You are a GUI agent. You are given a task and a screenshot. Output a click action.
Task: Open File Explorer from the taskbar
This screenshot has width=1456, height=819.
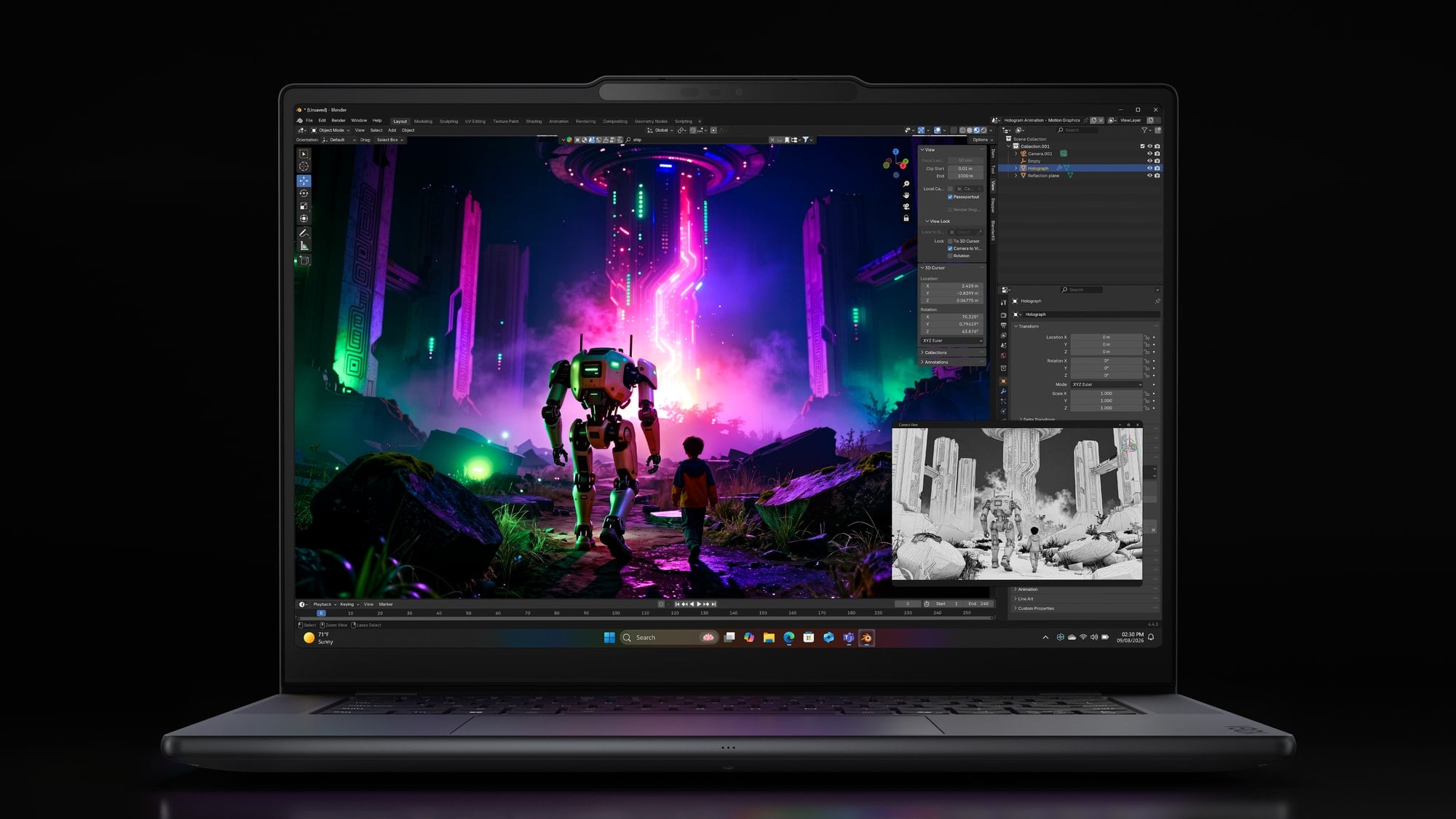pyautogui.click(x=769, y=638)
